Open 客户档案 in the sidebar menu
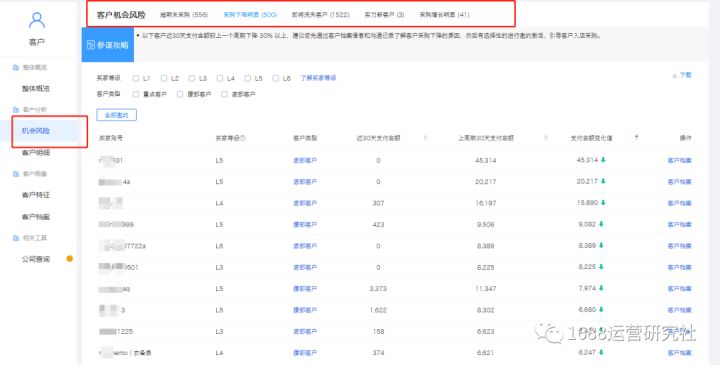 (x=36, y=217)
